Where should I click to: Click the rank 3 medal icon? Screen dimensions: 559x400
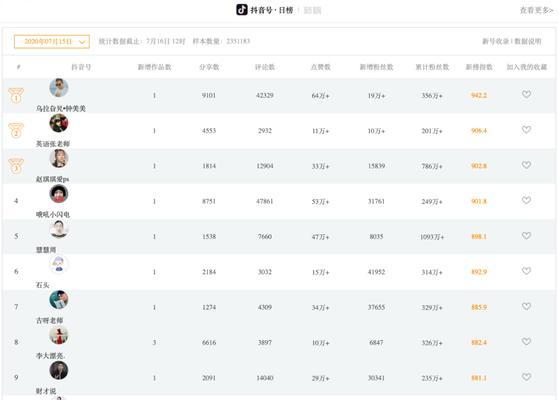click(16, 166)
